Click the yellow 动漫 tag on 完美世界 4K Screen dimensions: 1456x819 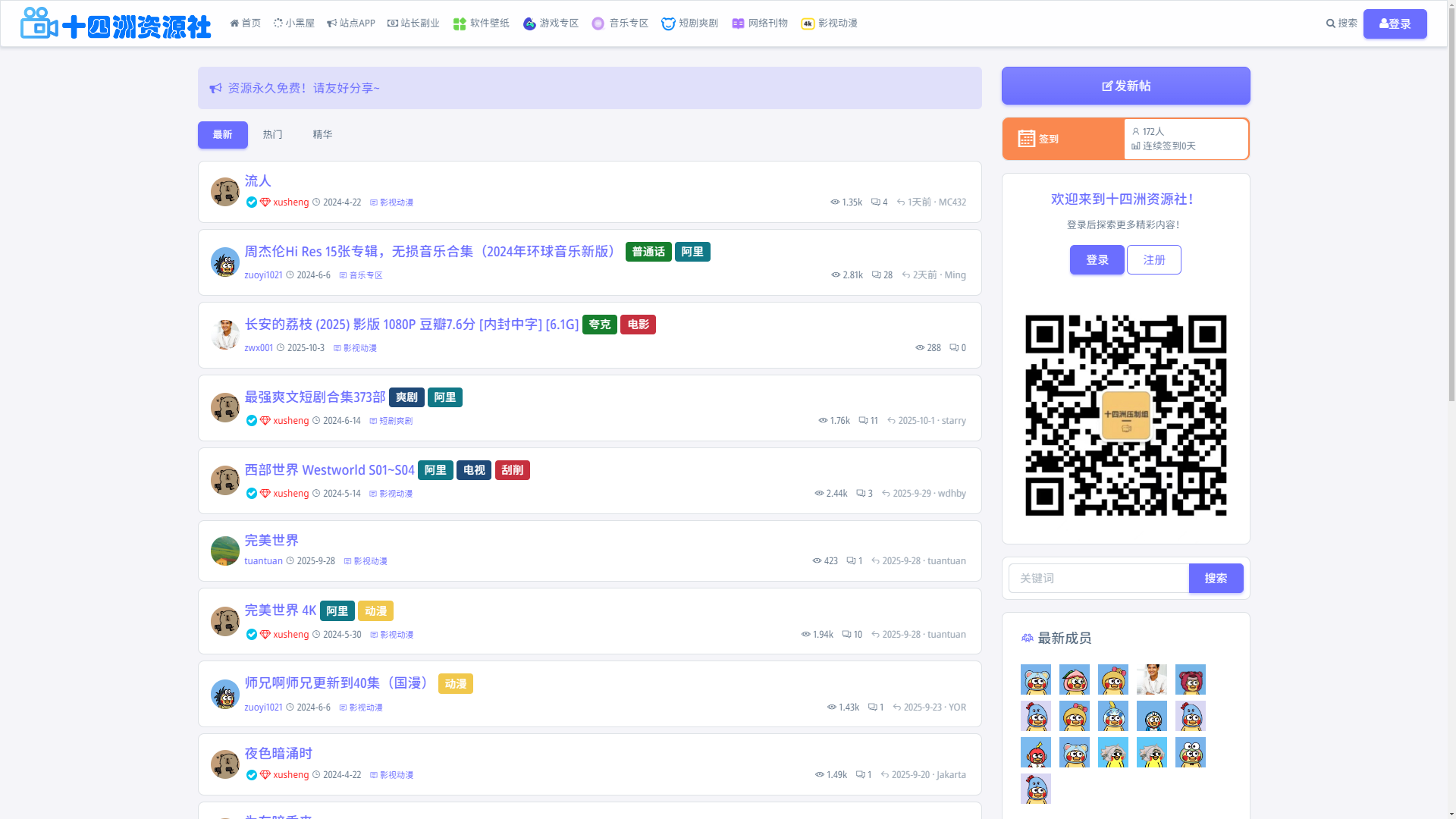tap(375, 611)
